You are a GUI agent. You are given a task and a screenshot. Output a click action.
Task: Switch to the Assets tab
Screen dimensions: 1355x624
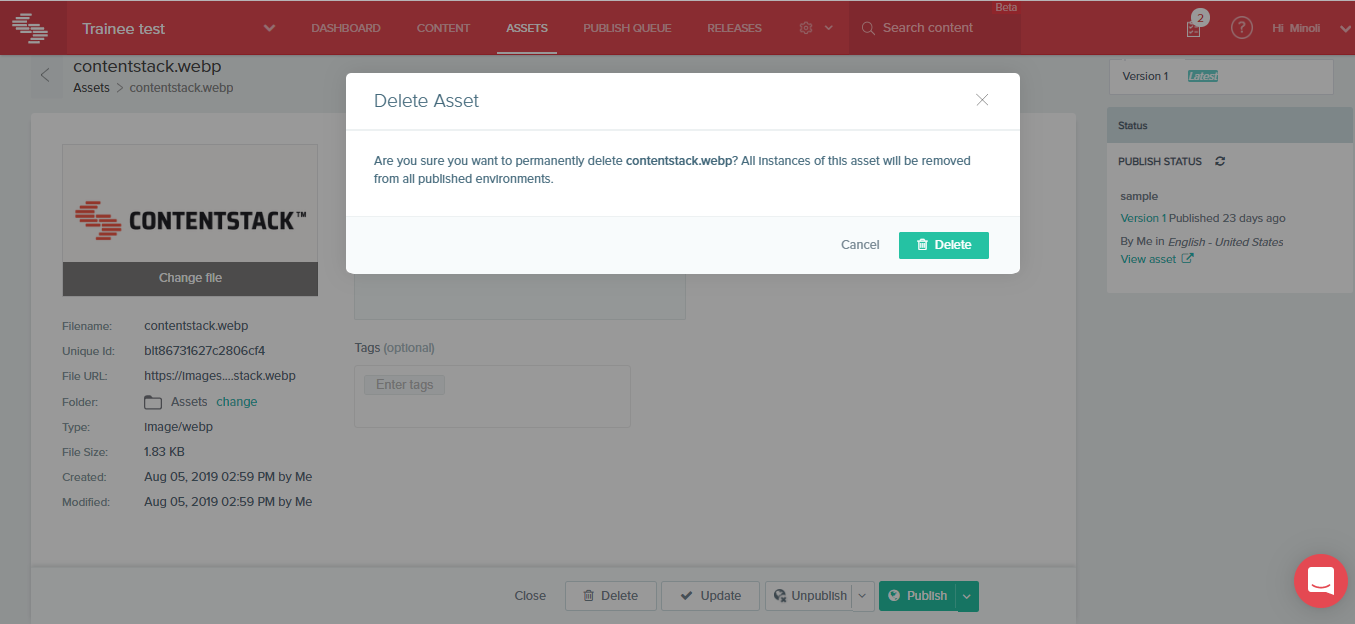click(527, 28)
